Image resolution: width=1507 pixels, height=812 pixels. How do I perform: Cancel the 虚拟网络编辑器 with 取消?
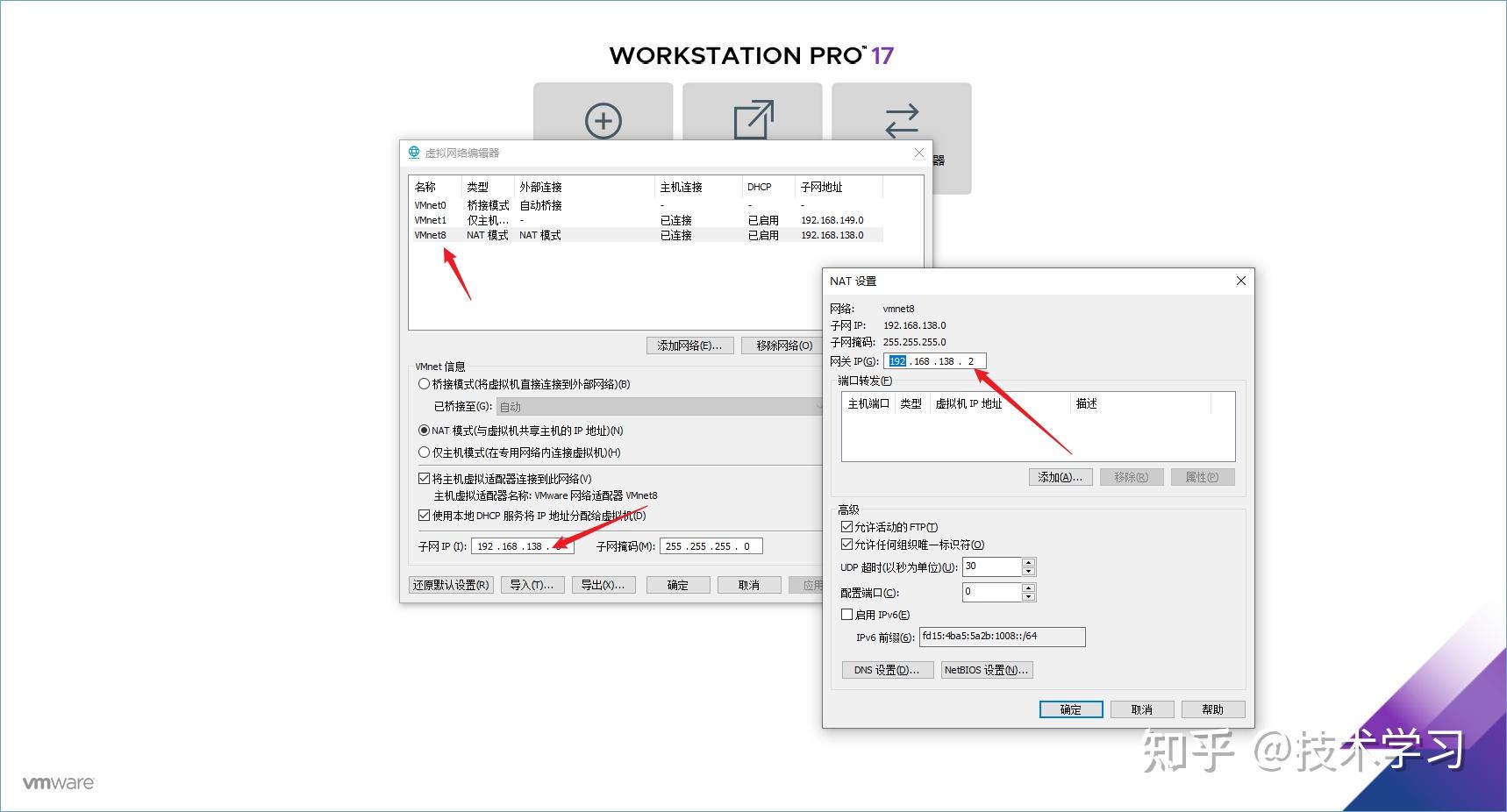(749, 585)
